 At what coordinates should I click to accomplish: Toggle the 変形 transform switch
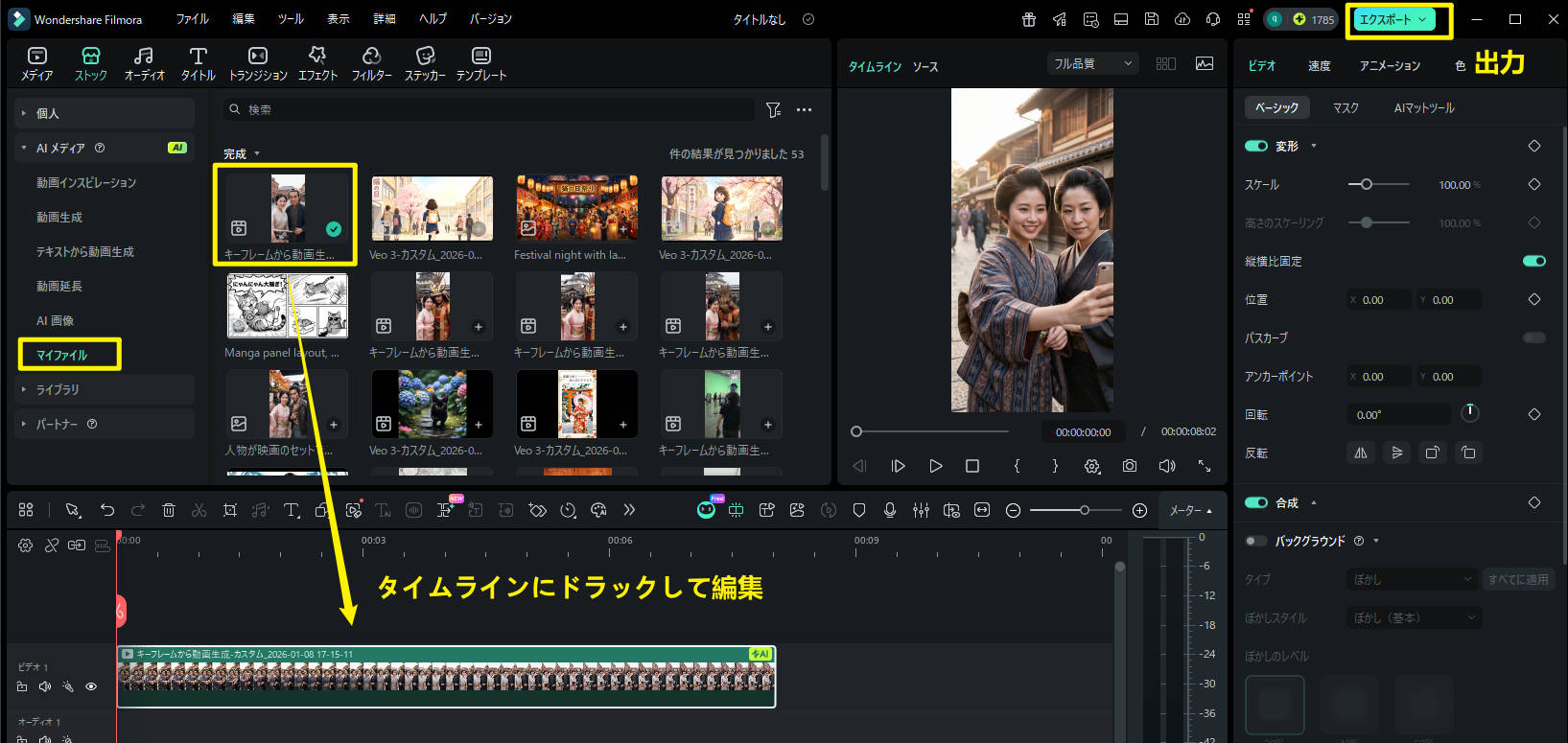[x=1255, y=146]
